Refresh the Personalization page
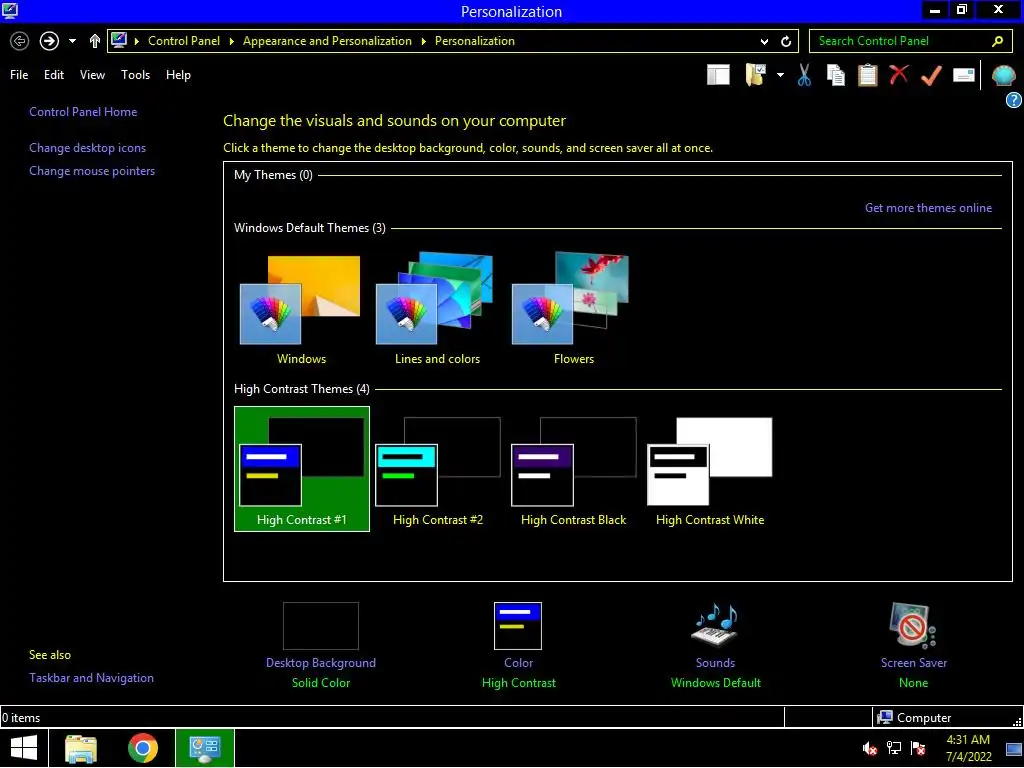The image size is (1024, 768). click(786, 41)
